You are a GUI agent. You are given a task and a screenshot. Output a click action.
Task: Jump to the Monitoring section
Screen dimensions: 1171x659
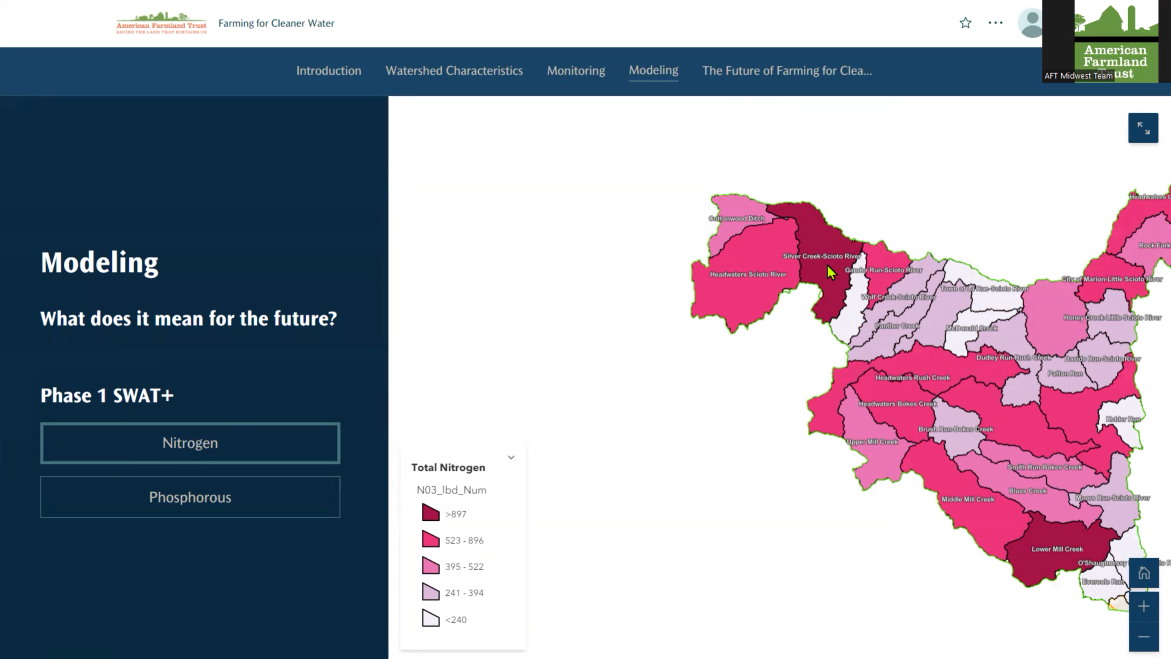pos(576,71)
